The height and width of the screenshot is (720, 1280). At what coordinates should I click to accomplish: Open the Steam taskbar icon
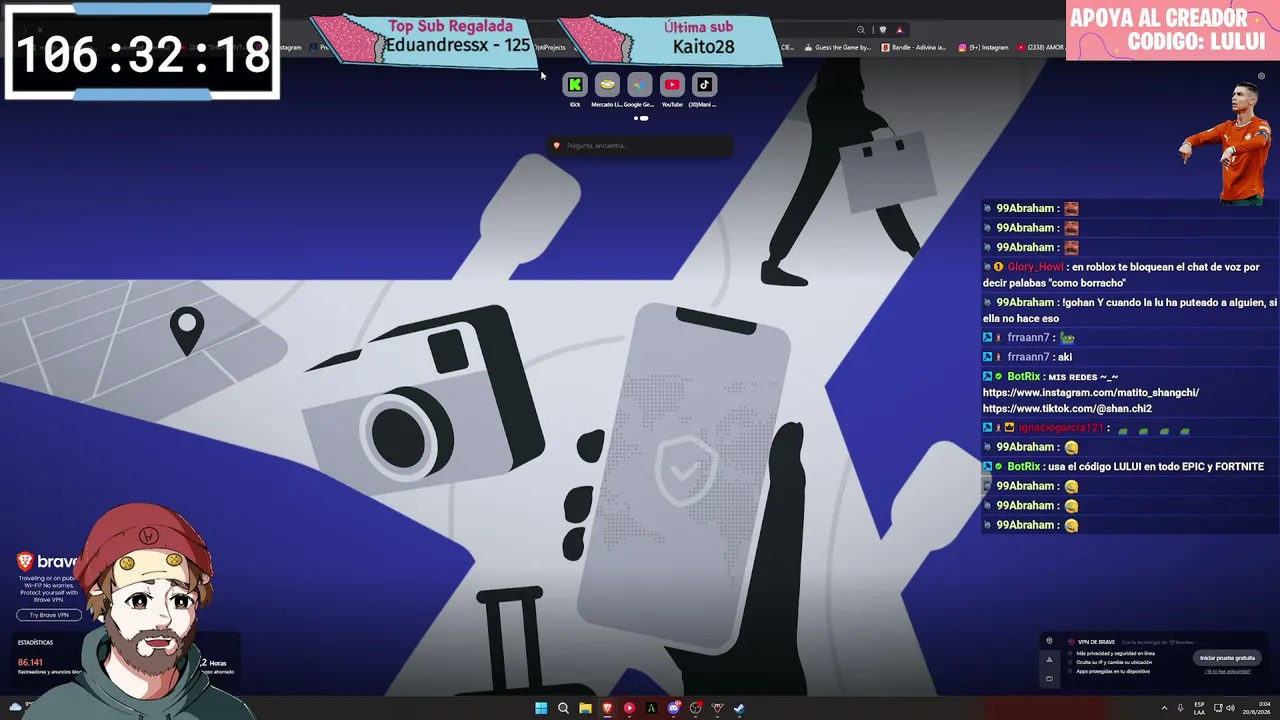click(x=739, y=708)
